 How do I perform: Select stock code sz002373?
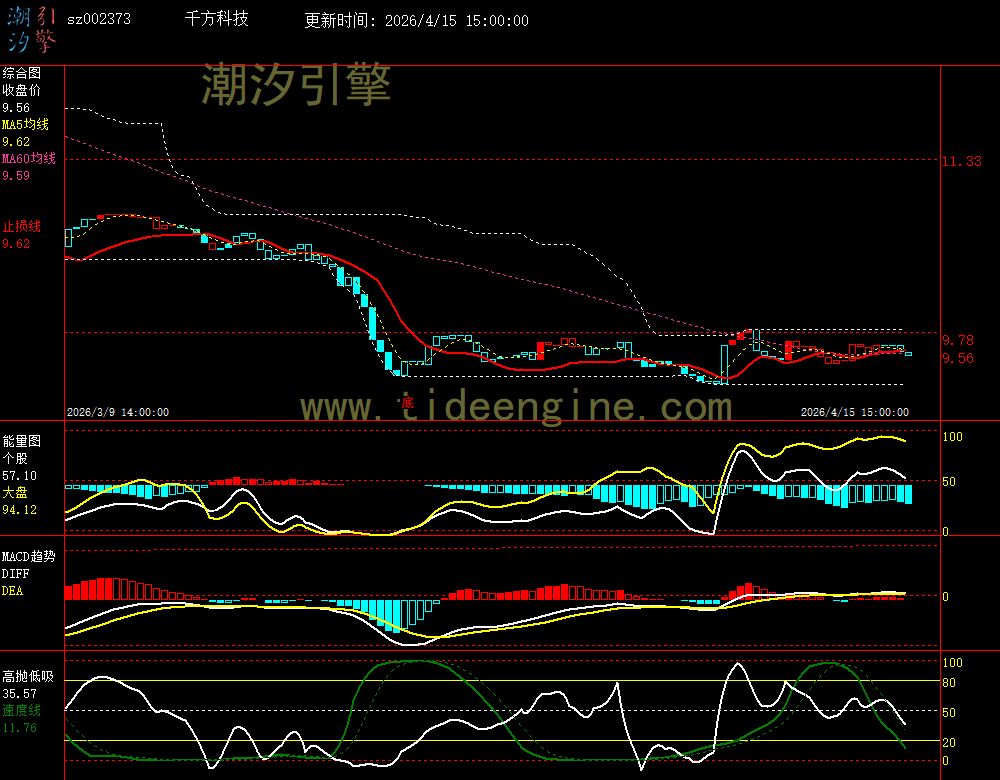coord(98,19)
